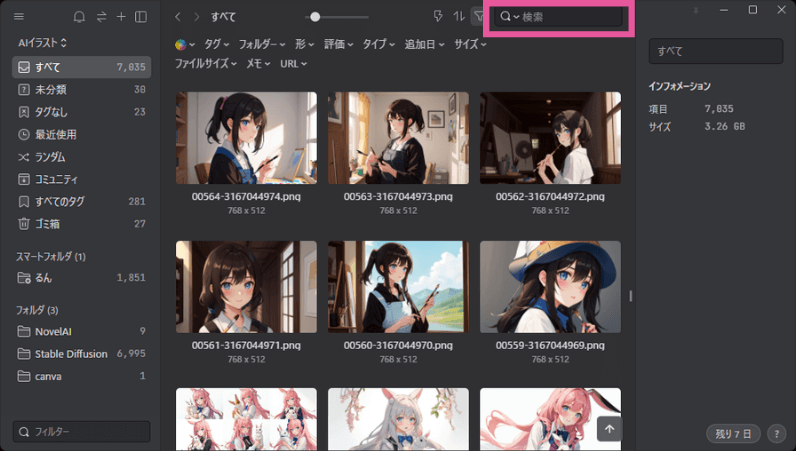Select タグなし in the sidebar
Image resolution: width=796 pixels, height=451 pixels.
81,112
